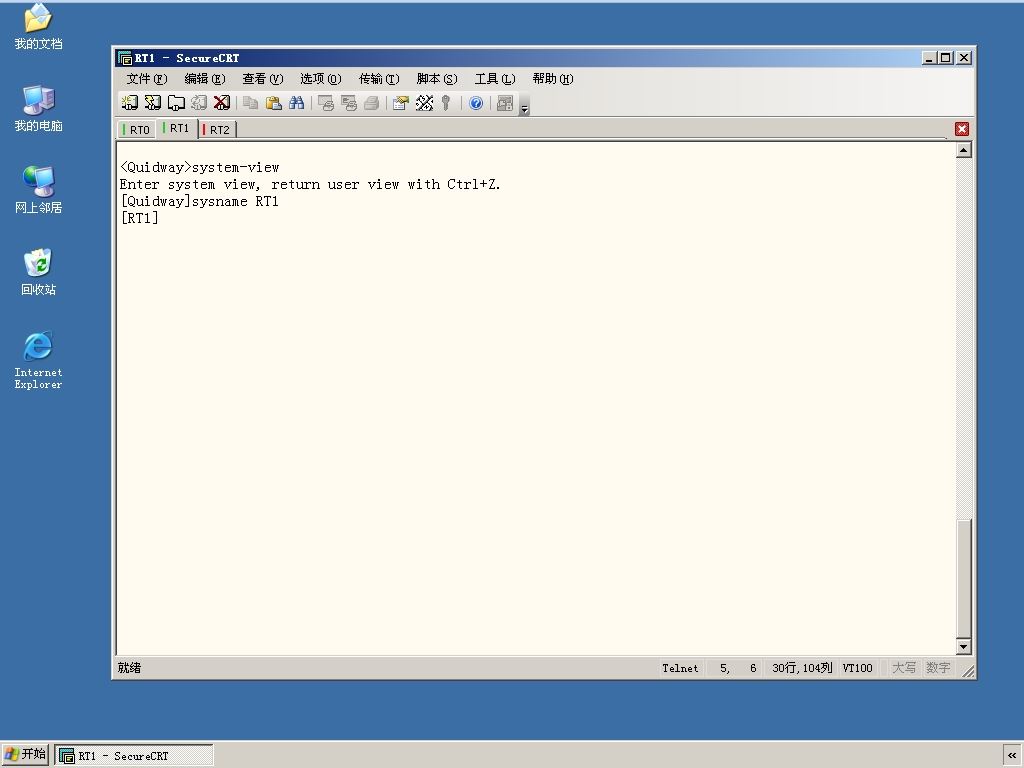Switch to the RT2 session tab

[x=217, y=130]
